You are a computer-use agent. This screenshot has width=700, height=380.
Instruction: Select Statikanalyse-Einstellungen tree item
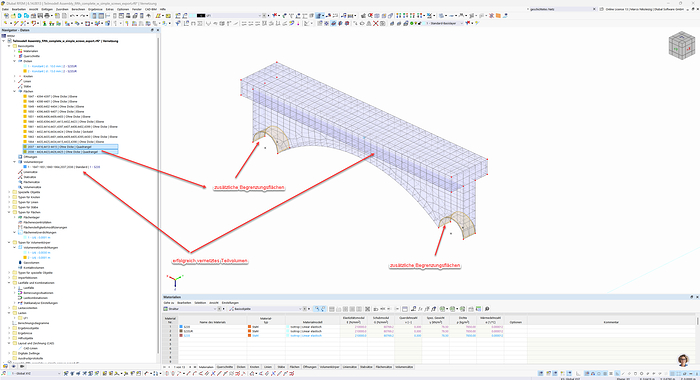[41, 303]
